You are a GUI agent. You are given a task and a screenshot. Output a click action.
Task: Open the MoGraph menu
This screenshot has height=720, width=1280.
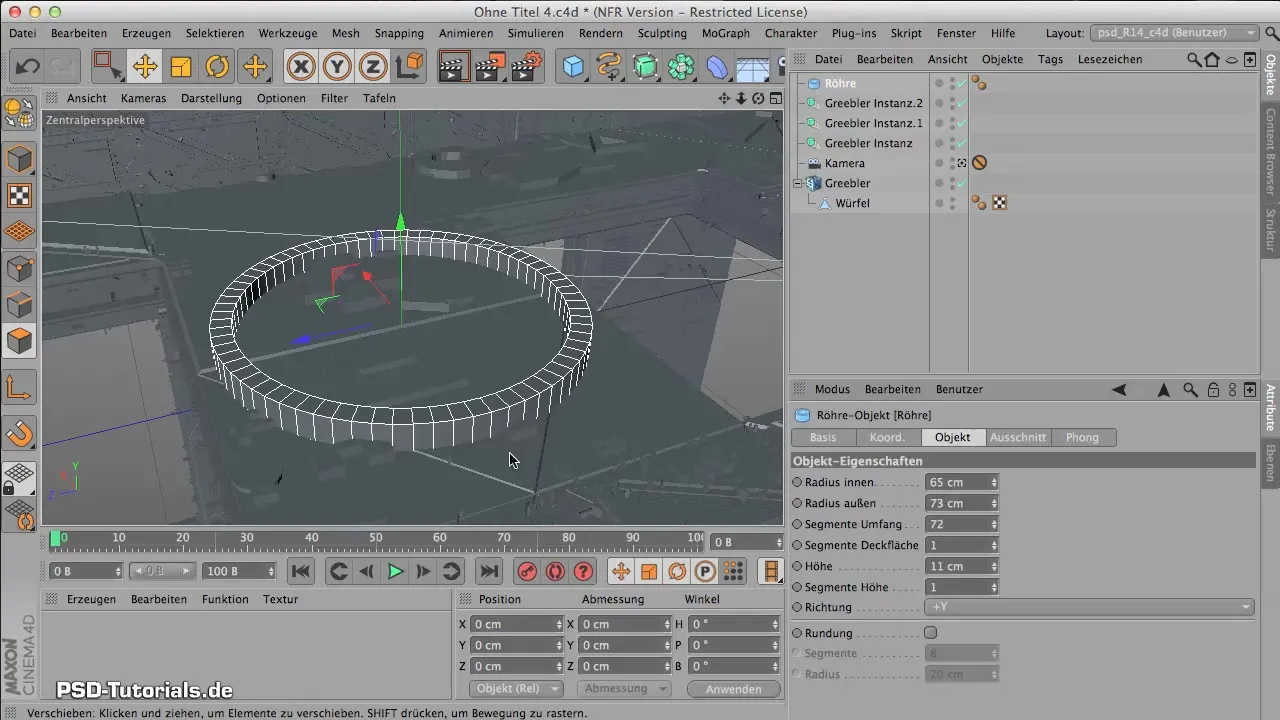pyautogui.click(x=726, y=33)
